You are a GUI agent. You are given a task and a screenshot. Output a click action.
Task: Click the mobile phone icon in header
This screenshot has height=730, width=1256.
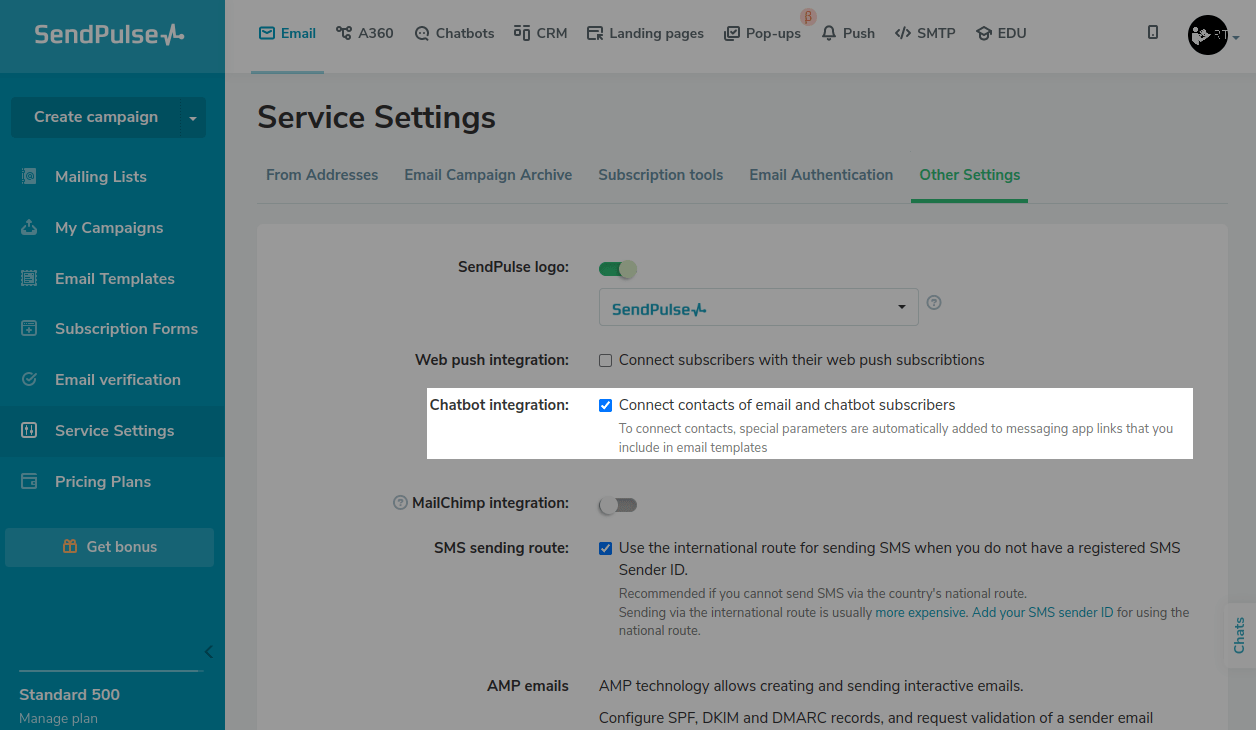tap(1153, 33)
